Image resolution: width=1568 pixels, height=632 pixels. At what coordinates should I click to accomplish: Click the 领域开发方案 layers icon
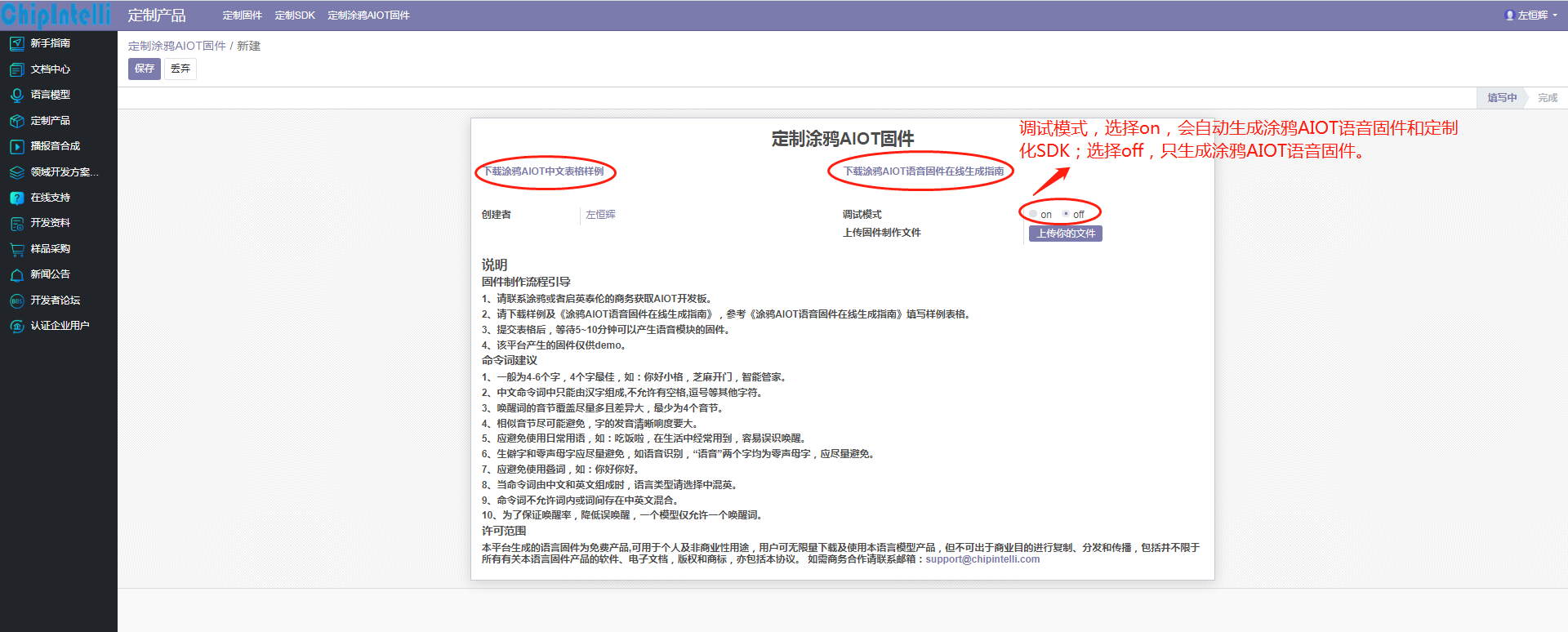[16, 172]
